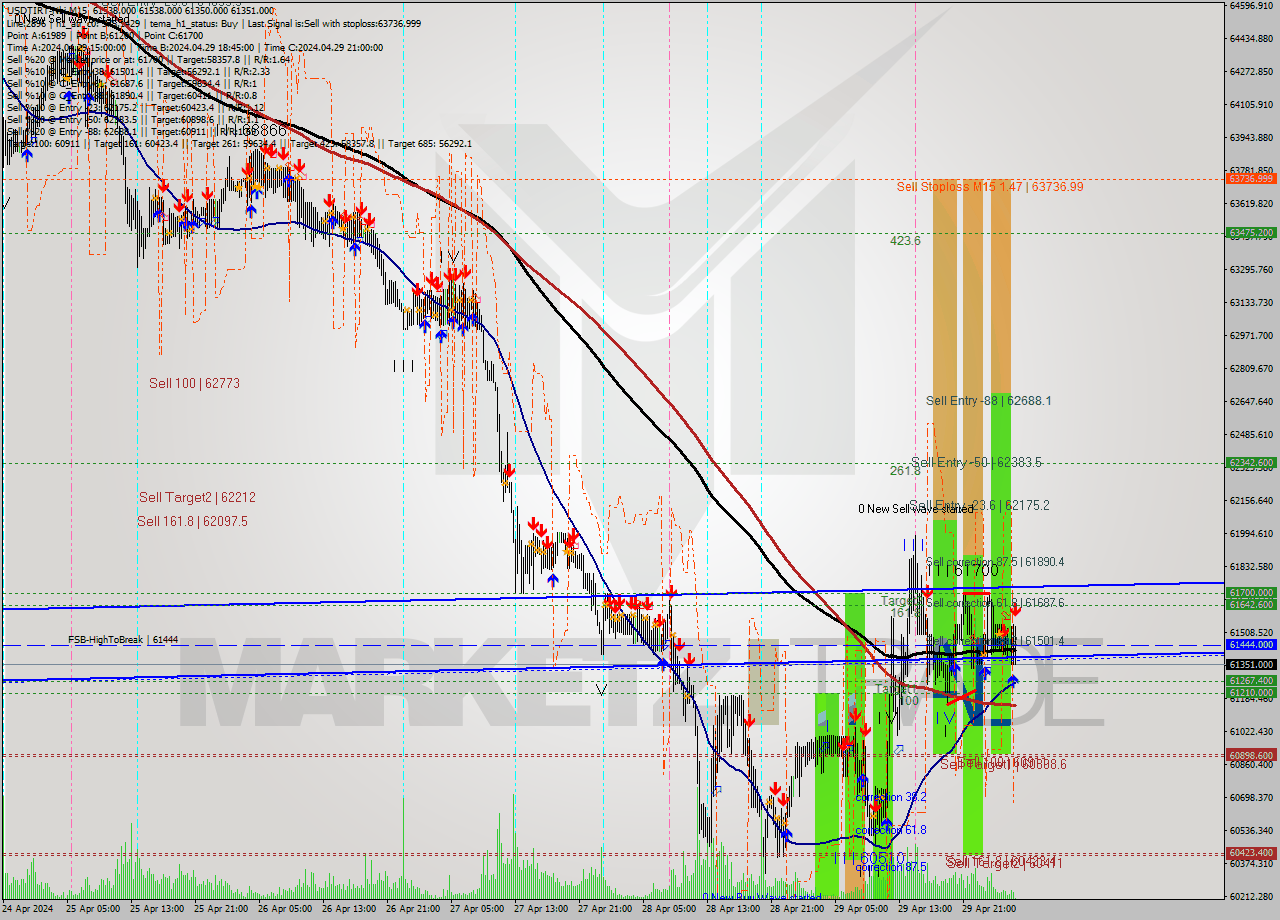1280x920 pixels.
Task: Click the 63736.999 stoploss price tag
Action: (x=1250, y=179)
